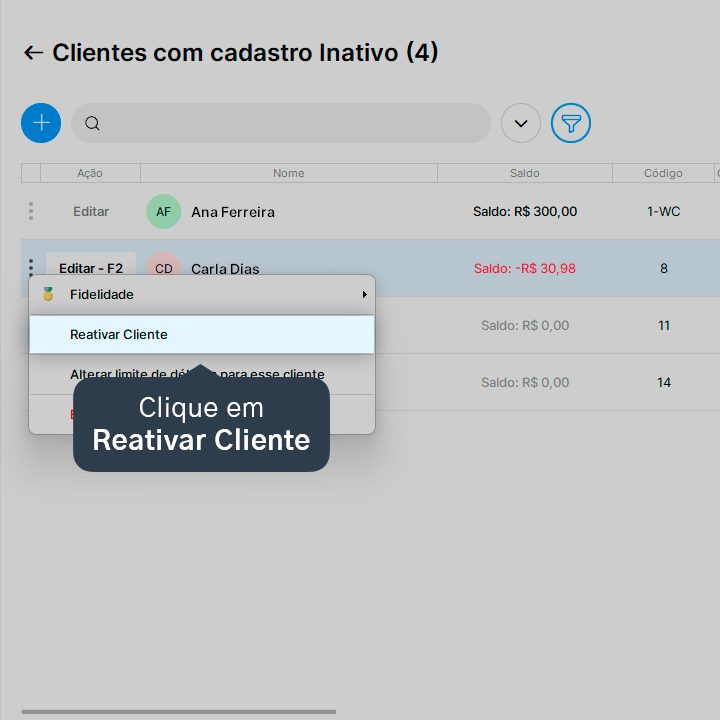Sort by the Nome column header
The image size is (720, 720).
(x=289, y=173)
